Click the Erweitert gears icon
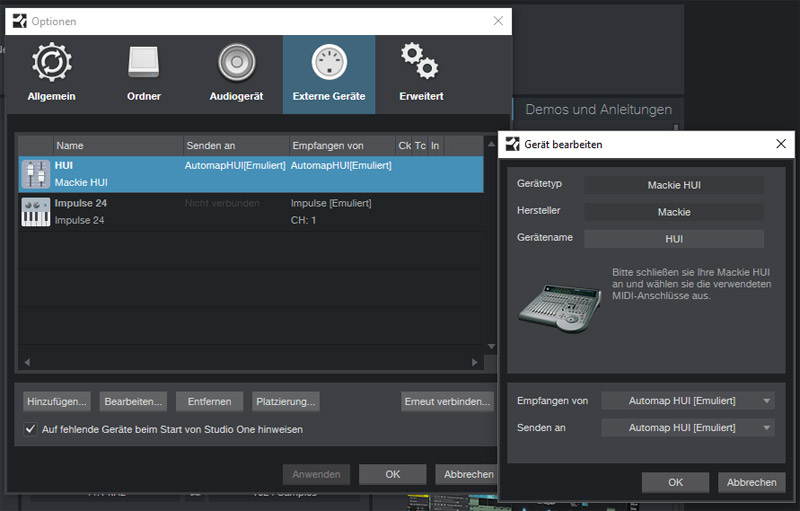 click(x=418, y=63)
